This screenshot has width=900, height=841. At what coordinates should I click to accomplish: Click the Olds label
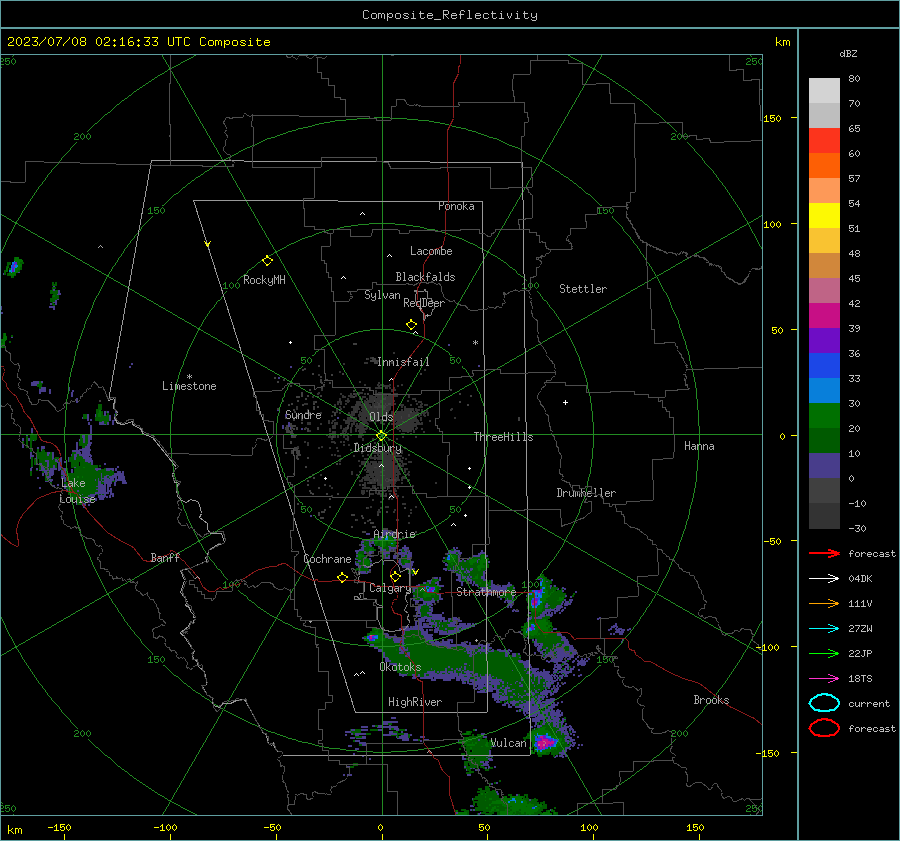[381, 417]
